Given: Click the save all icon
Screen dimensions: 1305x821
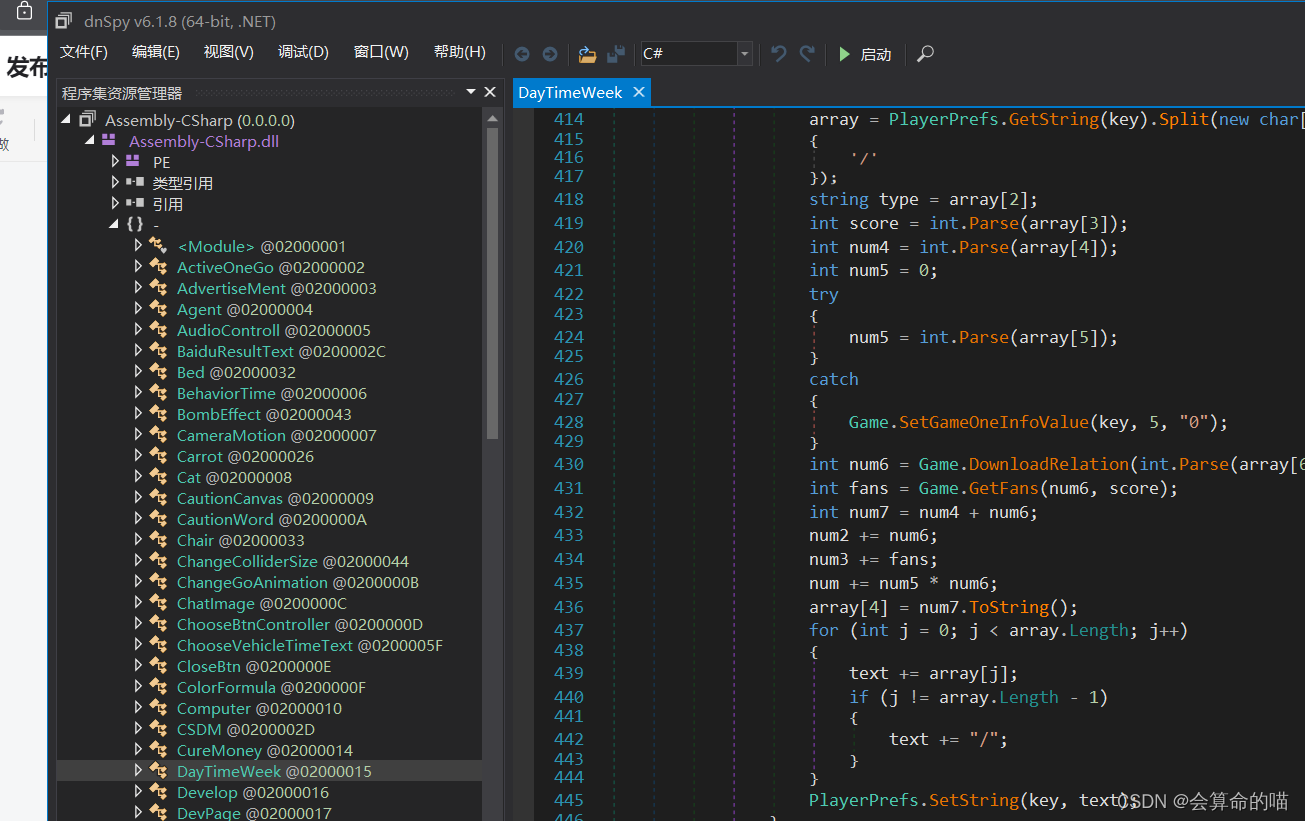Looking at the screenshot, I should [616, 54].
